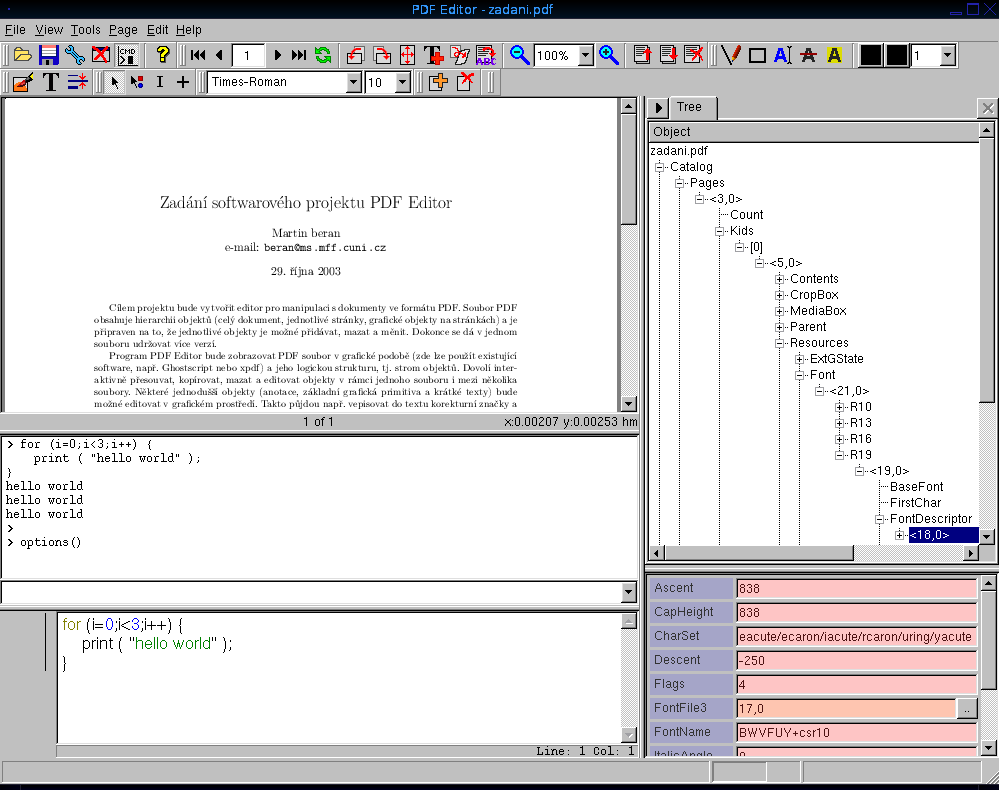Open the Page menu
Image resolution: width=999 pixels, height=790 pixels.
123,30
